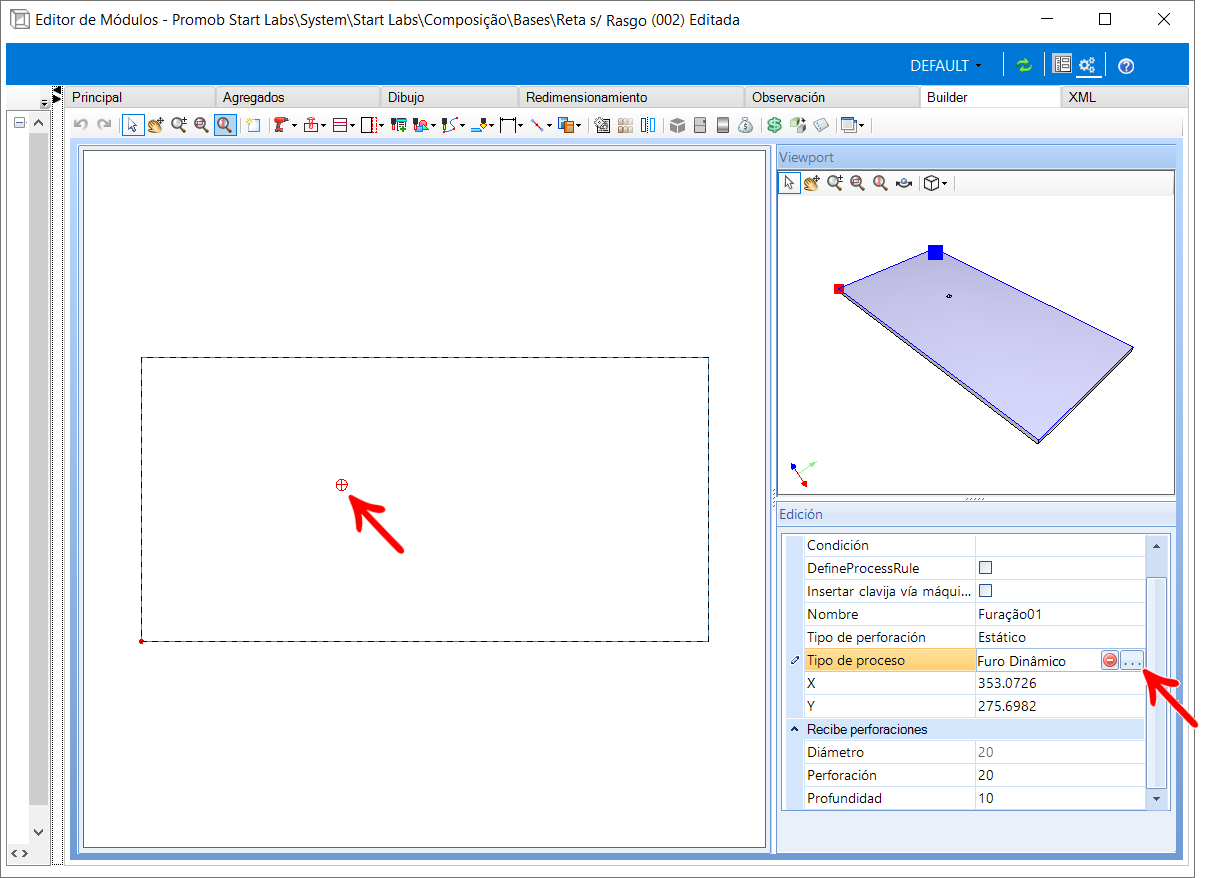Image resolution: width=1205 pixels, height=878 pixels.
Task: Select the pointer tool in main toolbar
Action: click(x=133, y=125)
